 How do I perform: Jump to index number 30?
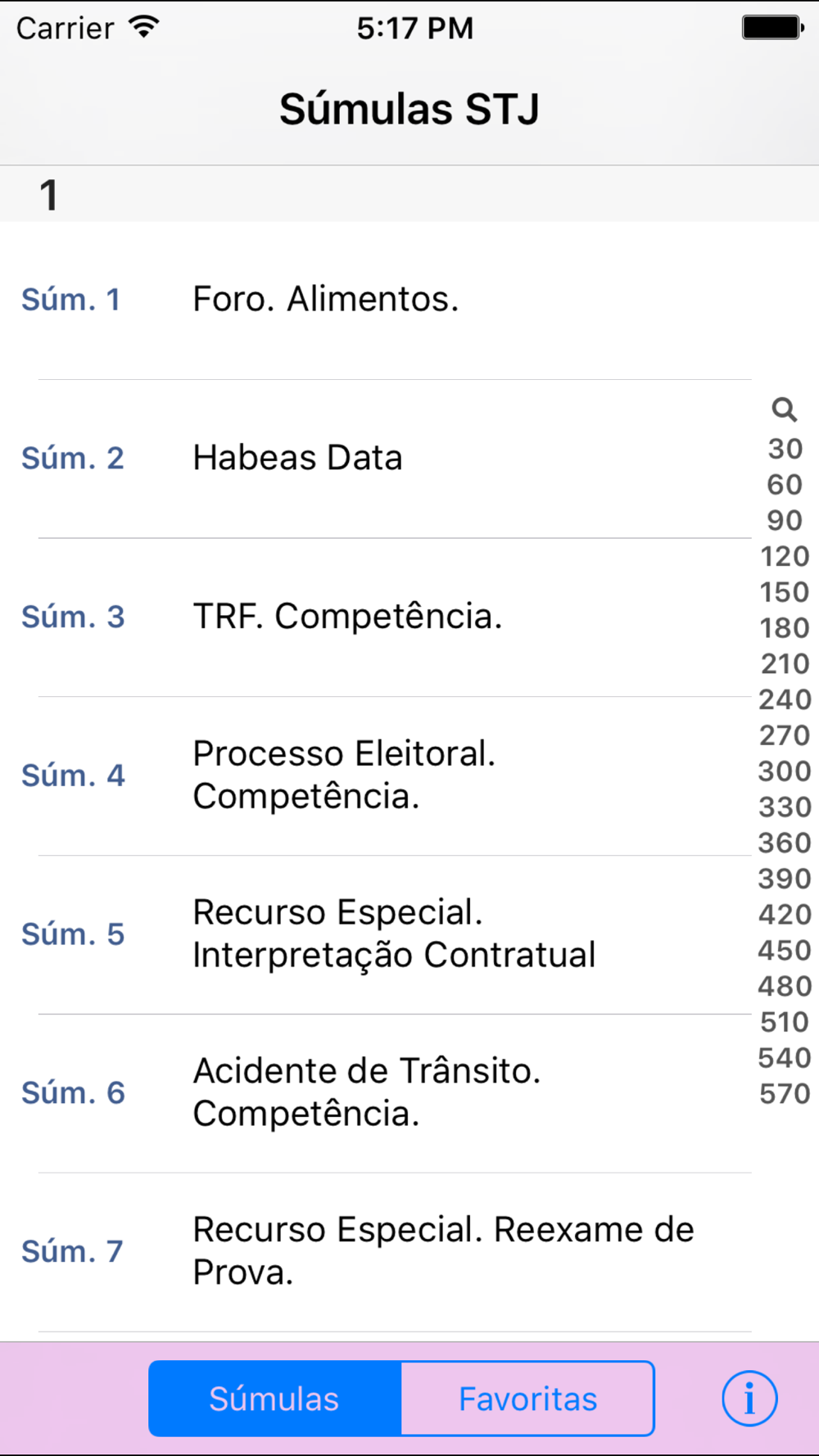[785, 449]
